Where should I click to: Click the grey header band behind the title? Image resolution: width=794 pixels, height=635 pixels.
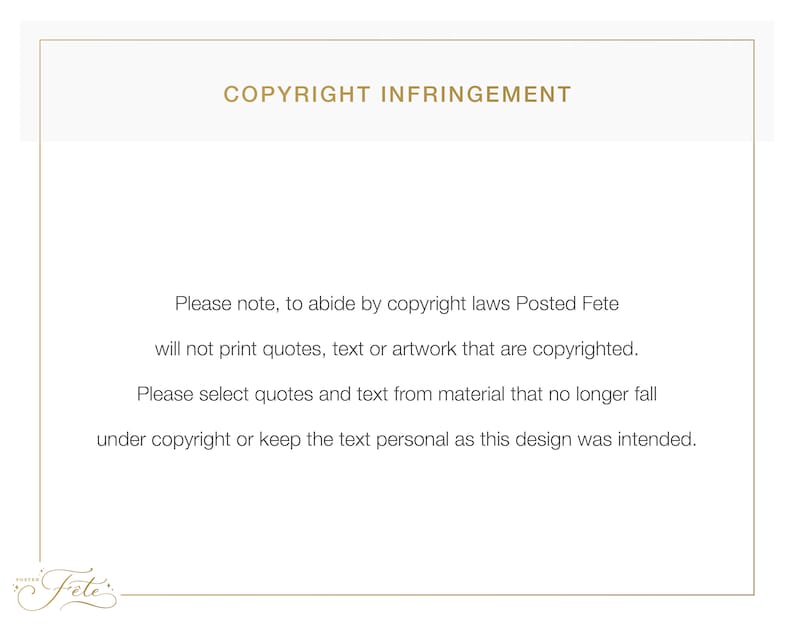[397, 81]
